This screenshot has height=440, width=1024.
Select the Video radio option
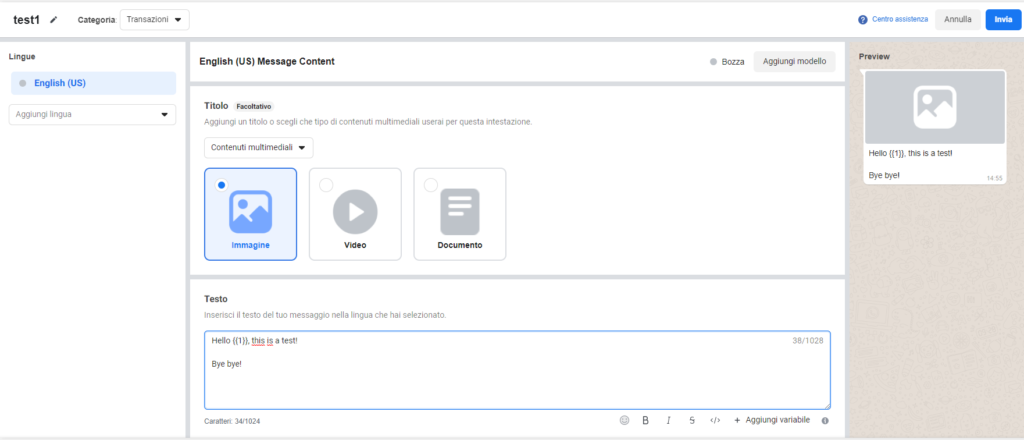tap(326, 185)
